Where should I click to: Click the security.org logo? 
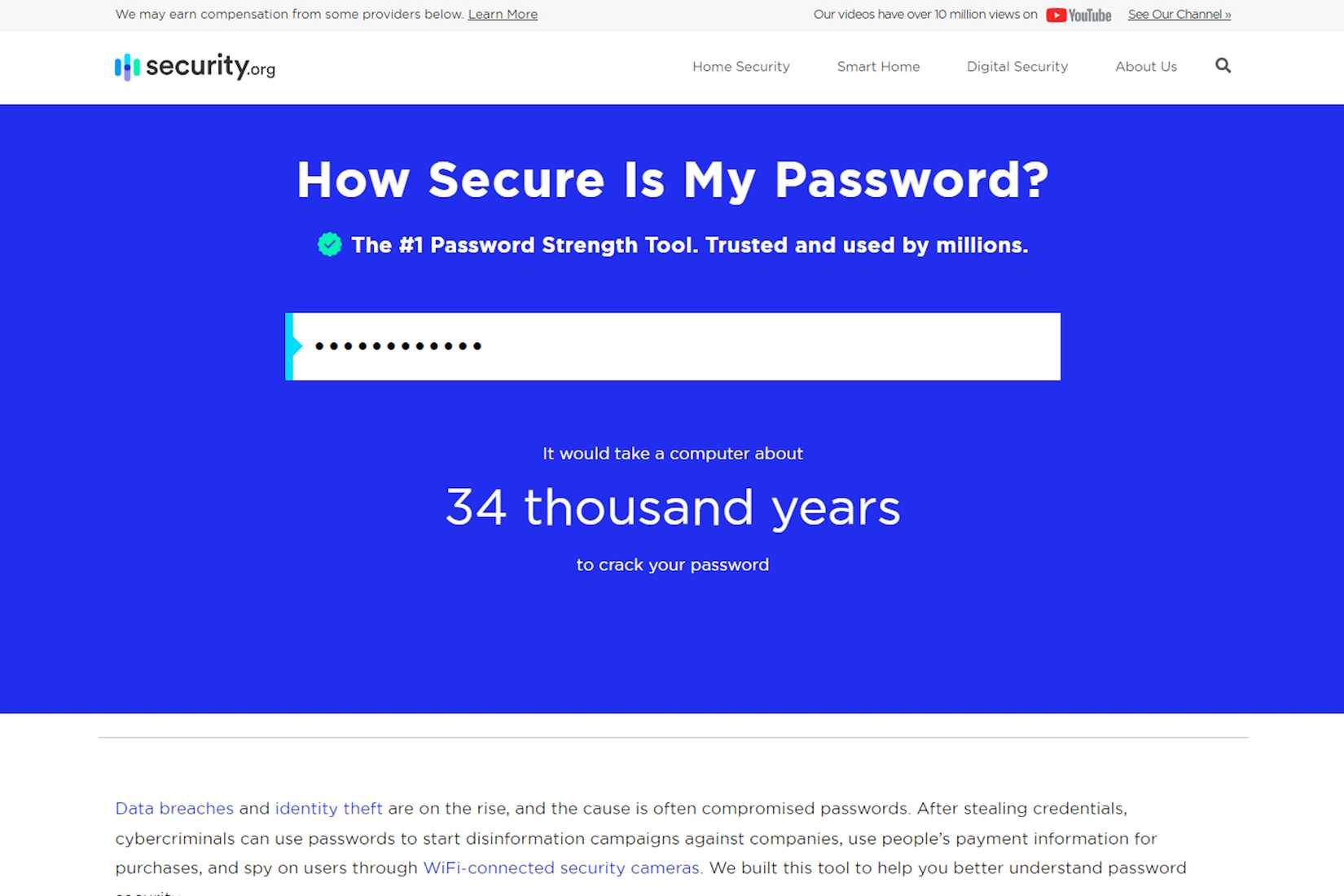pyautogui.click(x=194, y=67)
